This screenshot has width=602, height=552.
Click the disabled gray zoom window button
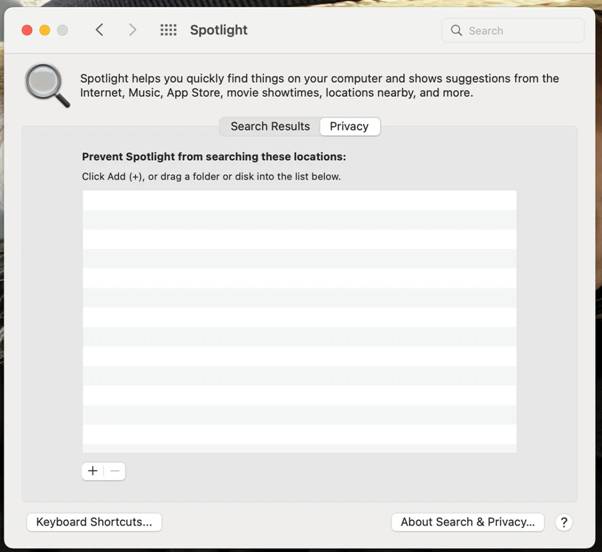click(x=63, y=30)
